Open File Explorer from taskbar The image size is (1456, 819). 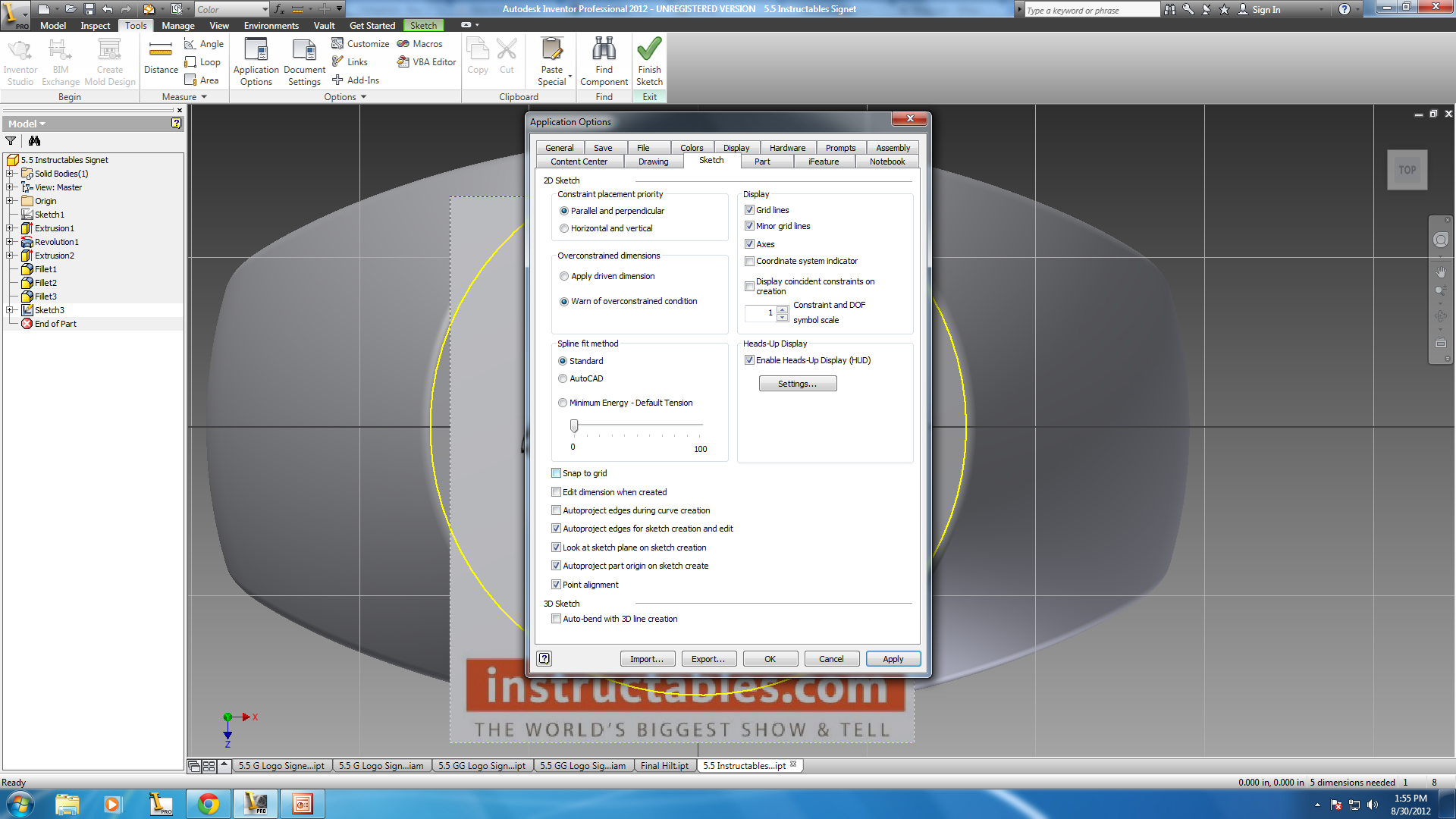coord(67,804)
